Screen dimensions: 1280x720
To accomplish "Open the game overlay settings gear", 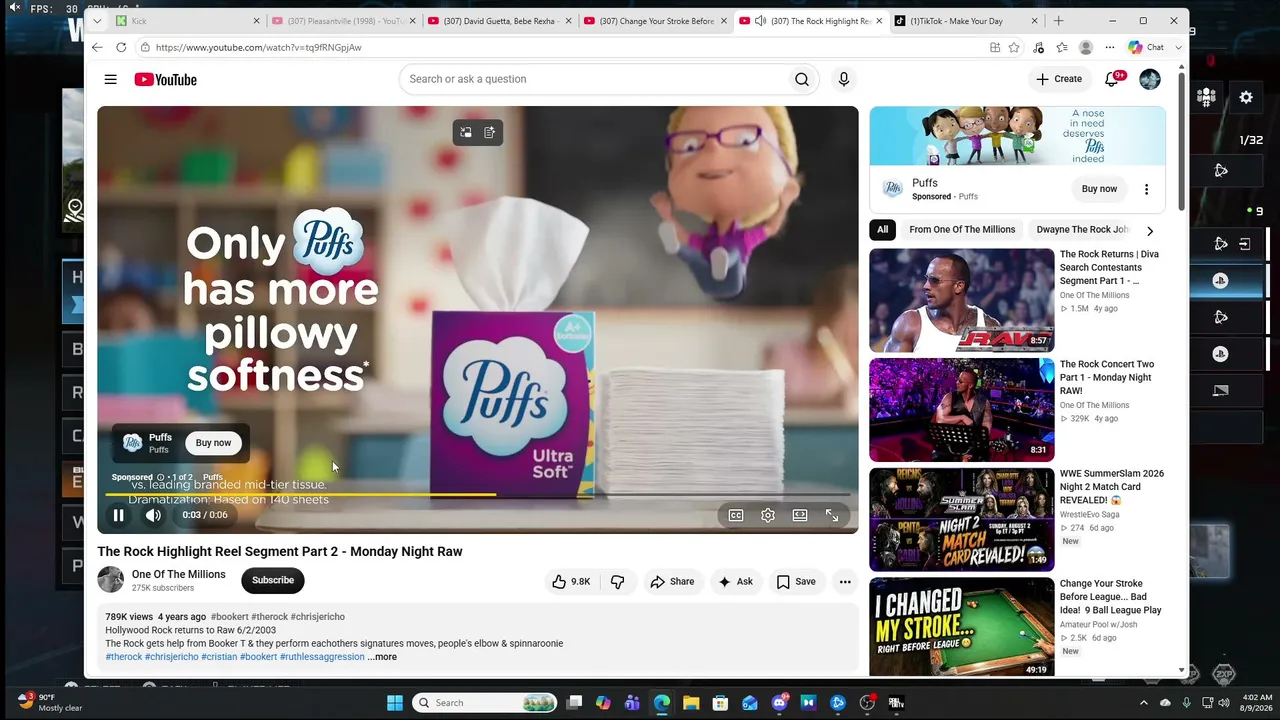I will pos(1246,97).
